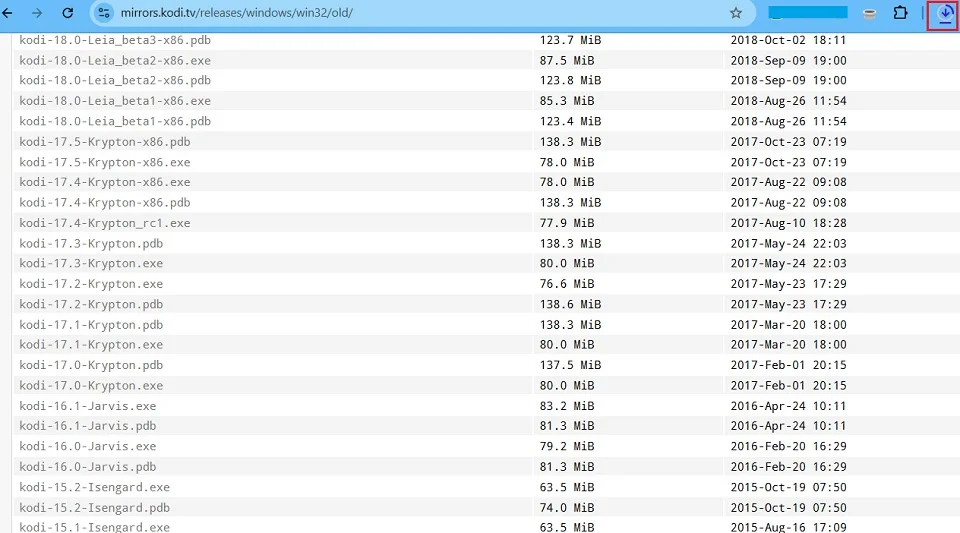
Task: Select the 77.9 MiB size cell
Action: tap(567, 223)
